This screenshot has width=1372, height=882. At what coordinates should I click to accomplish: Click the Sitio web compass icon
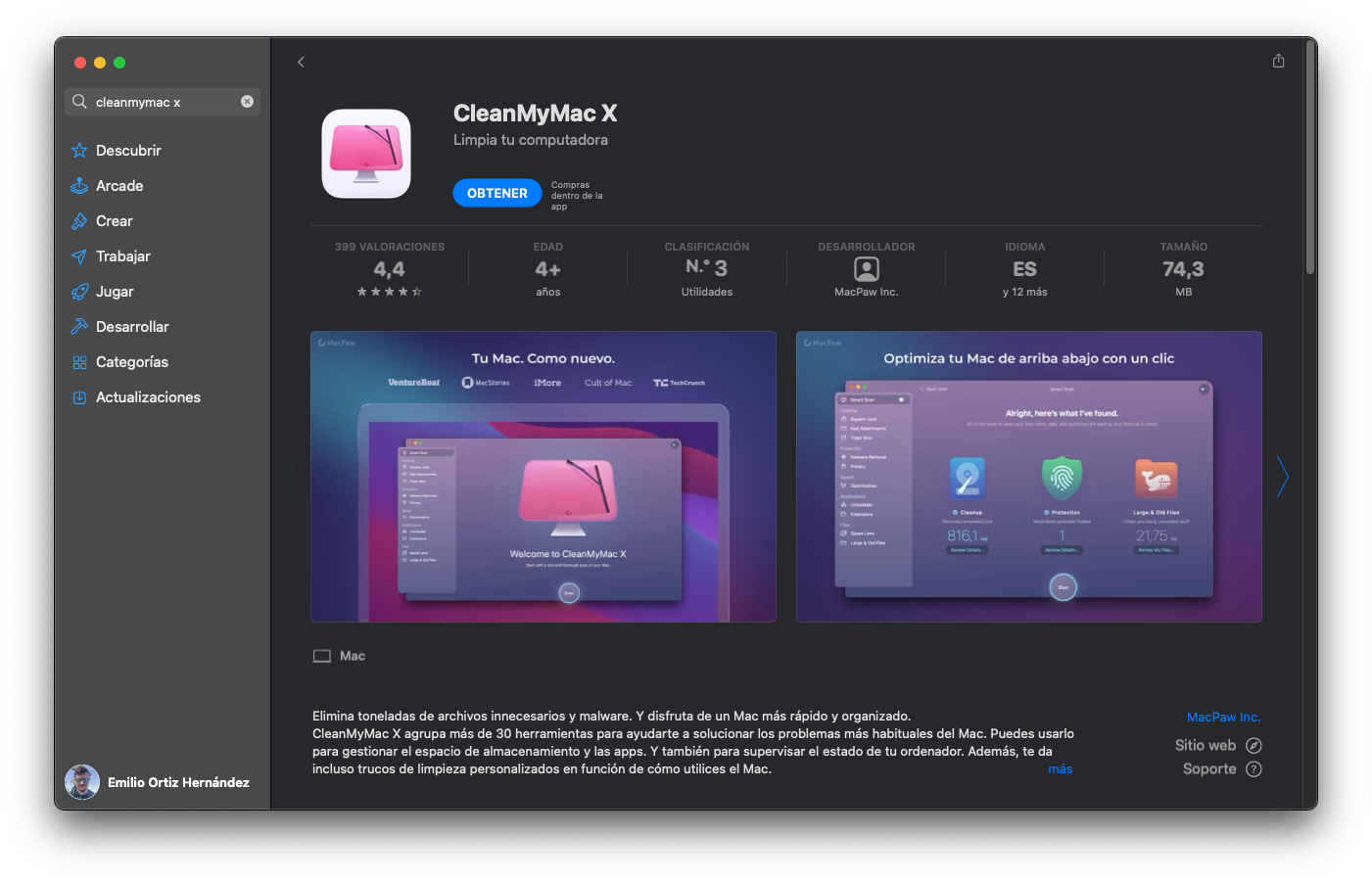(x=1254, y=746)
